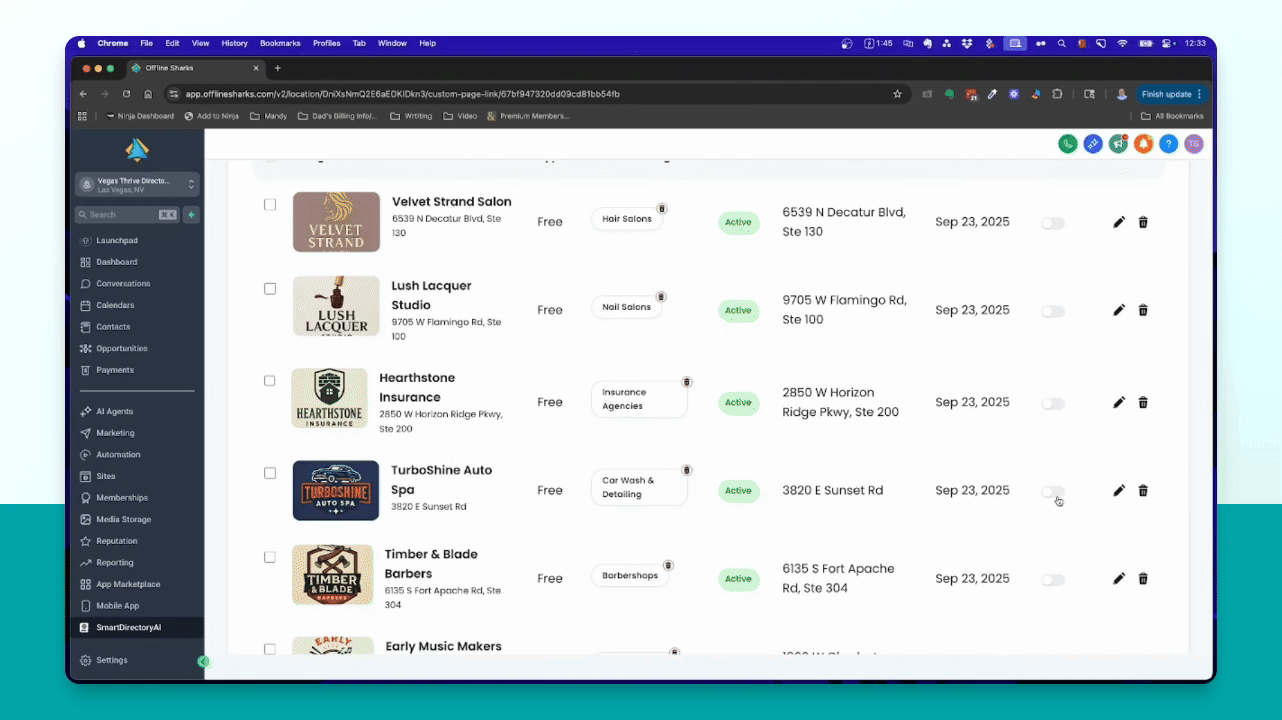Click the Nail Salons category chip
Image resolution: width=1282 pixels, height=720 pixels.
[627, 307]
